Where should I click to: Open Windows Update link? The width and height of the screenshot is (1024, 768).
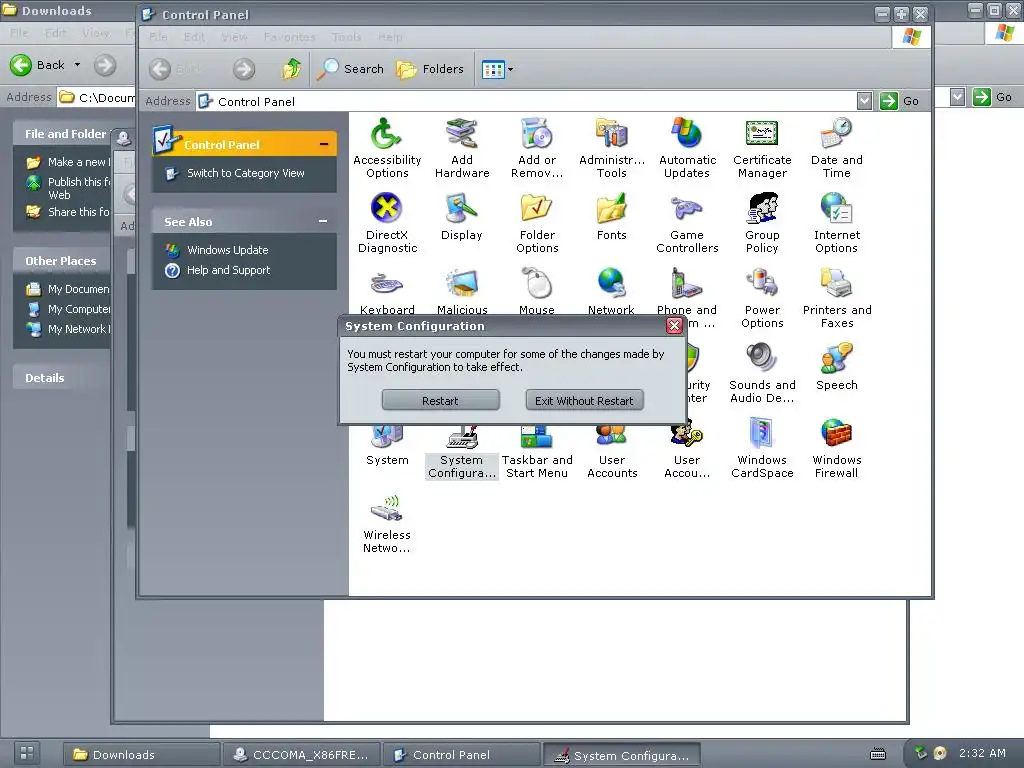tap(227, 250)
